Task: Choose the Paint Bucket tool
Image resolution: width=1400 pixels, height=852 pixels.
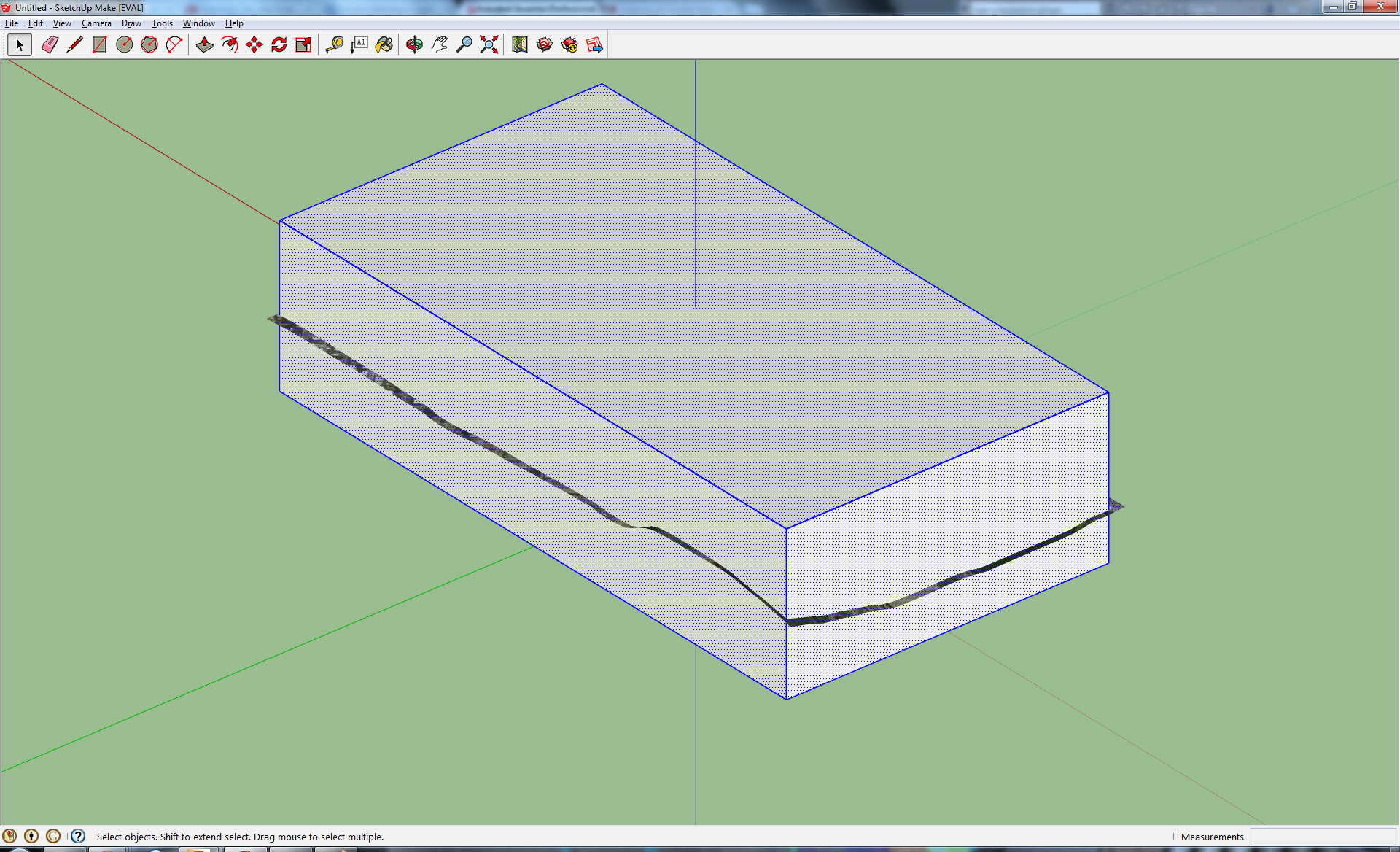Action: click(x=384, y=45)
